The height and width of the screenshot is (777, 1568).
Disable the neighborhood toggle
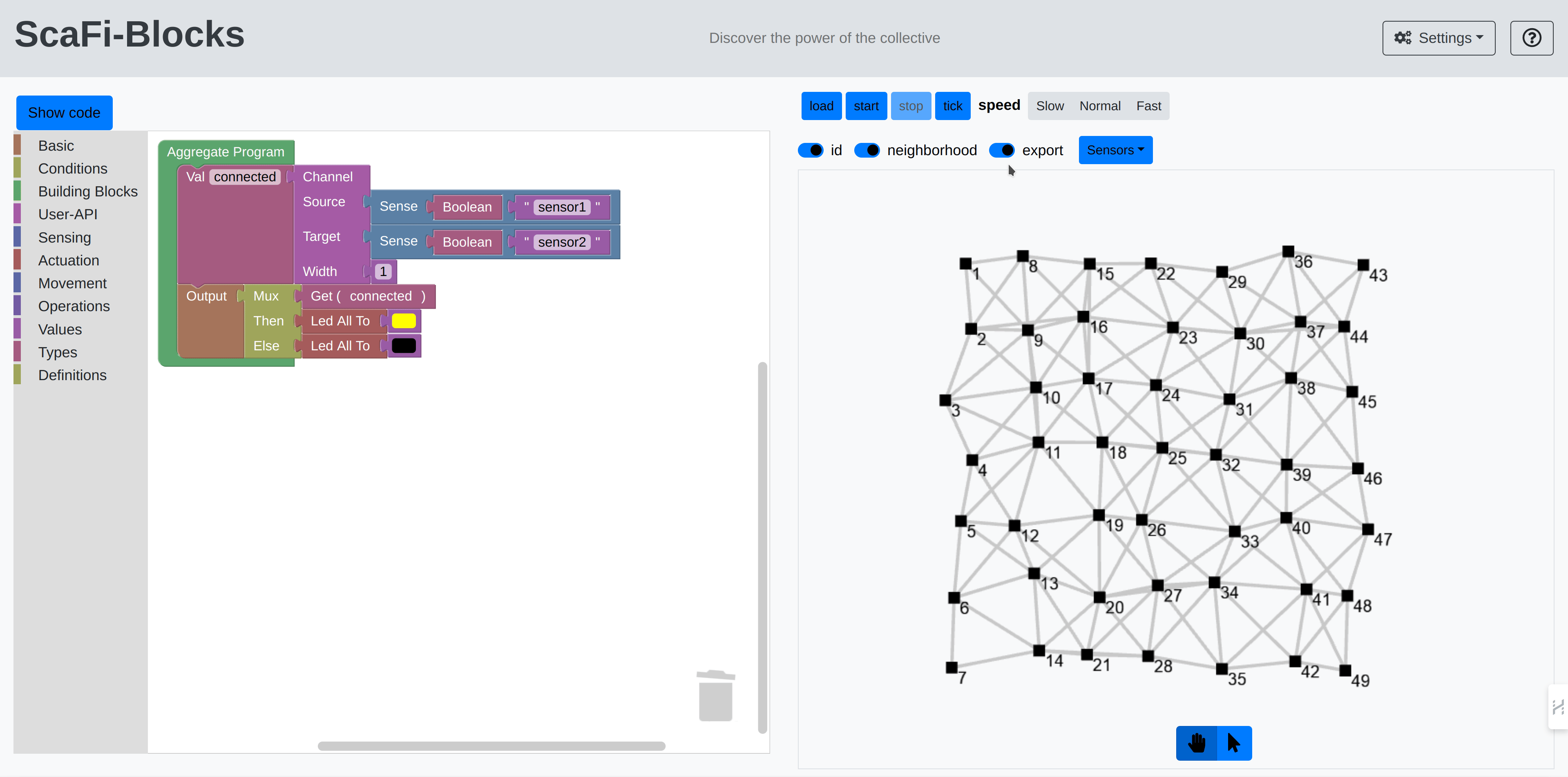(x=867, y=150)
